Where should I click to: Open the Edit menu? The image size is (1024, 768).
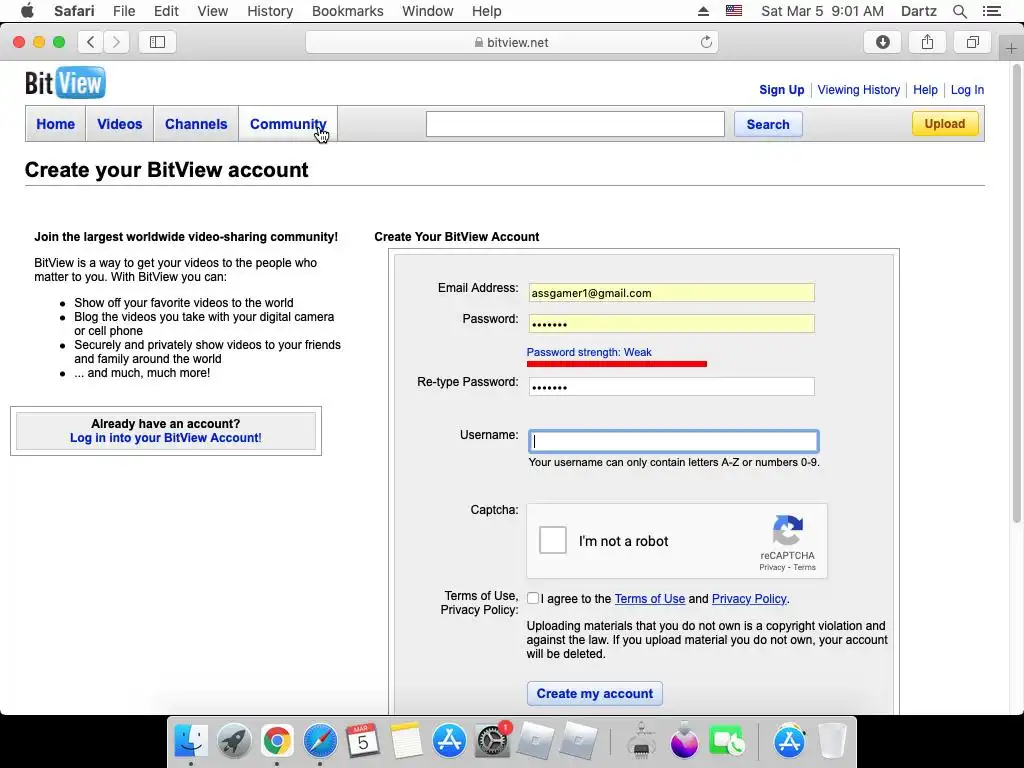(166, 11)
